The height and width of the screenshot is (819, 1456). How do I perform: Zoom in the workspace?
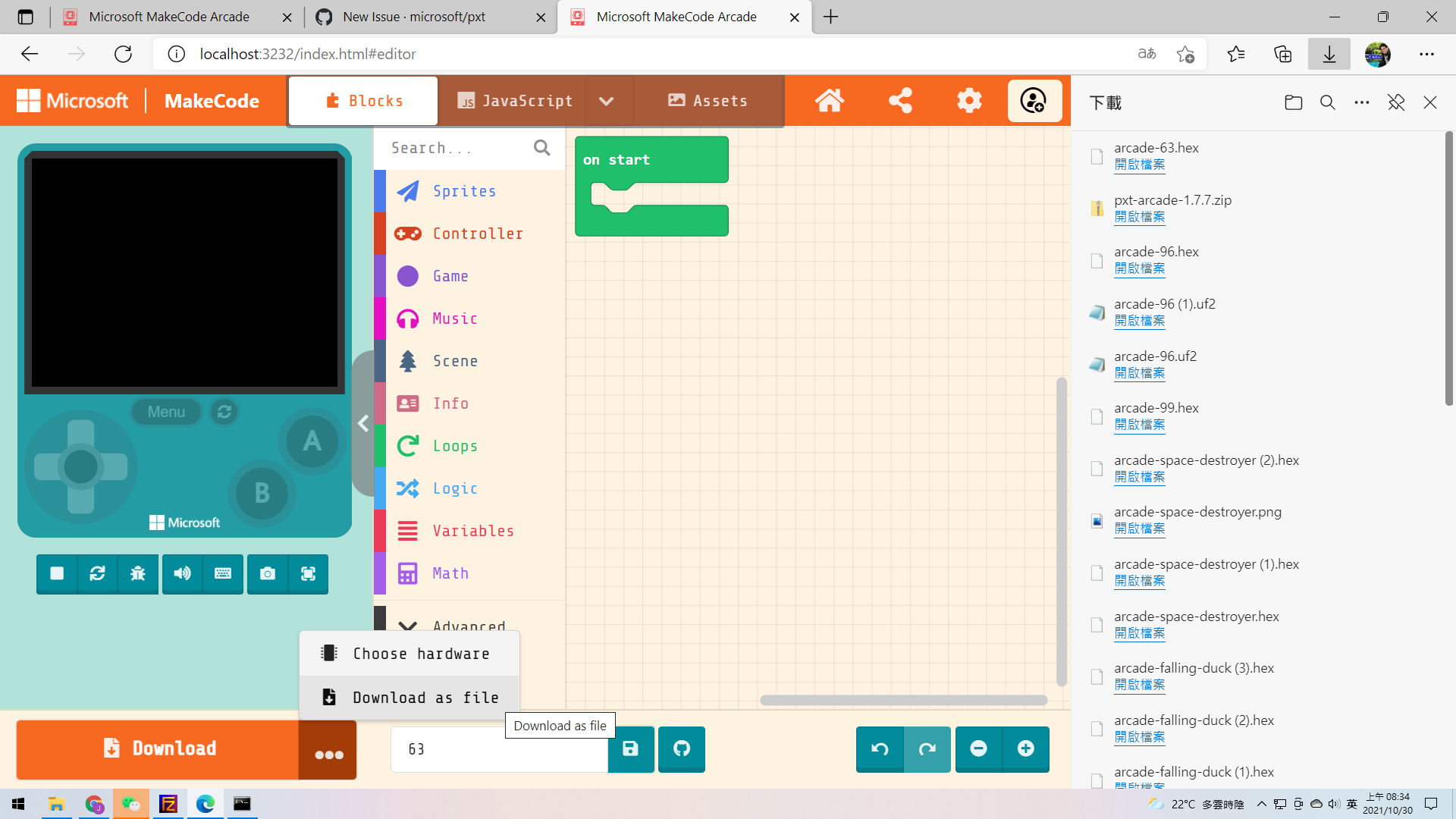coord(1026,749)
